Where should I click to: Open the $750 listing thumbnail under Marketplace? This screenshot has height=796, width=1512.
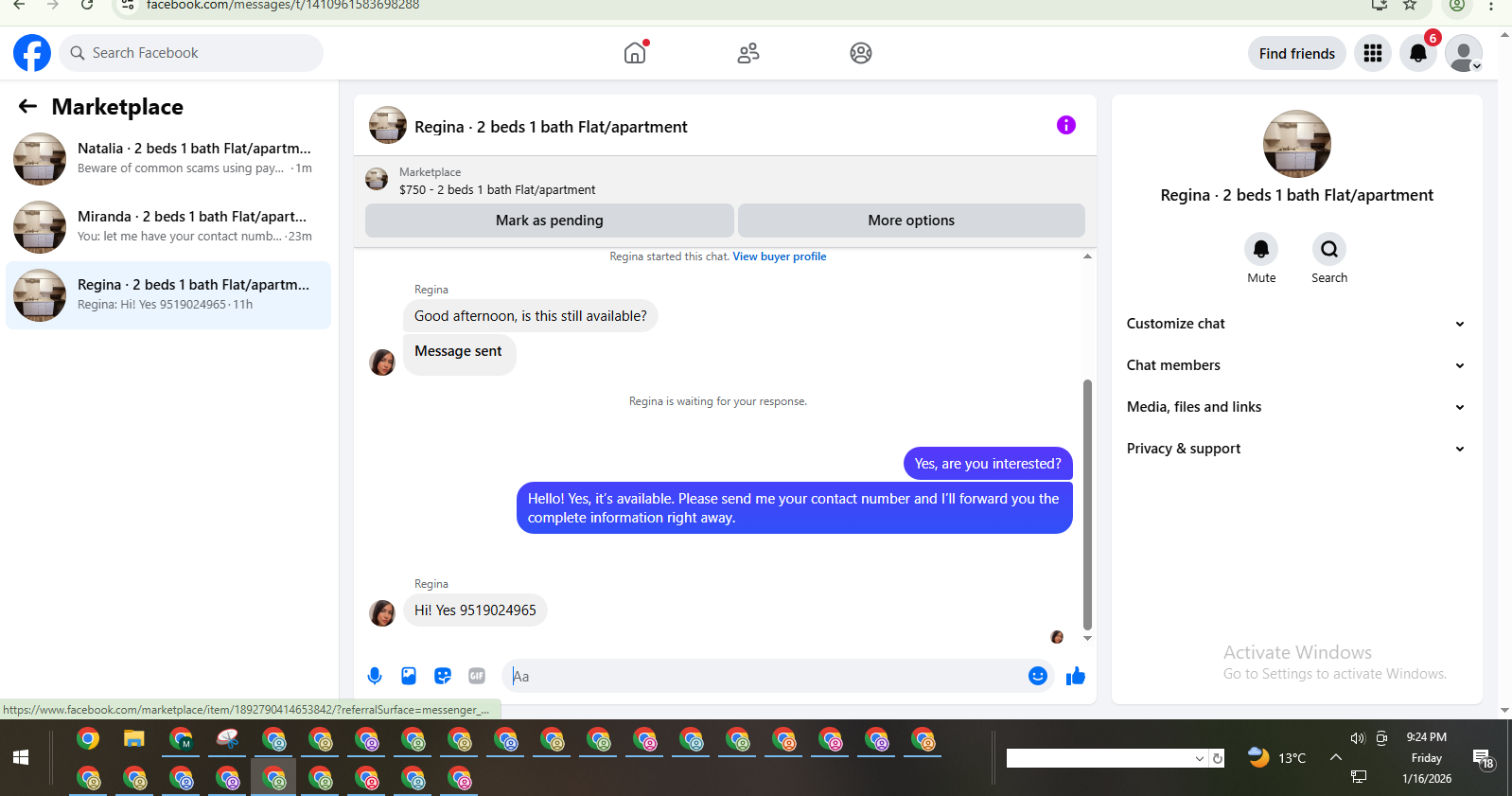tap(377, 180)
